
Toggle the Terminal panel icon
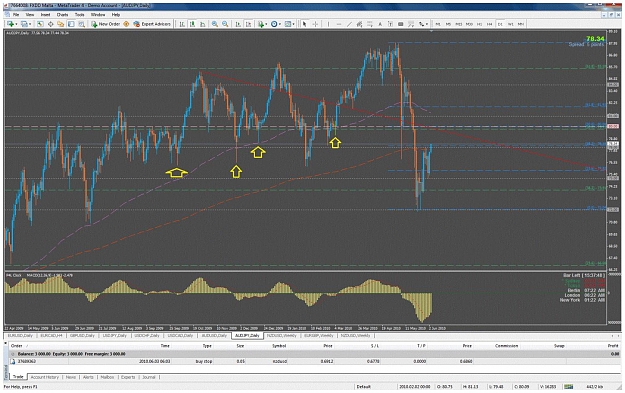click(x=71, y=24)
